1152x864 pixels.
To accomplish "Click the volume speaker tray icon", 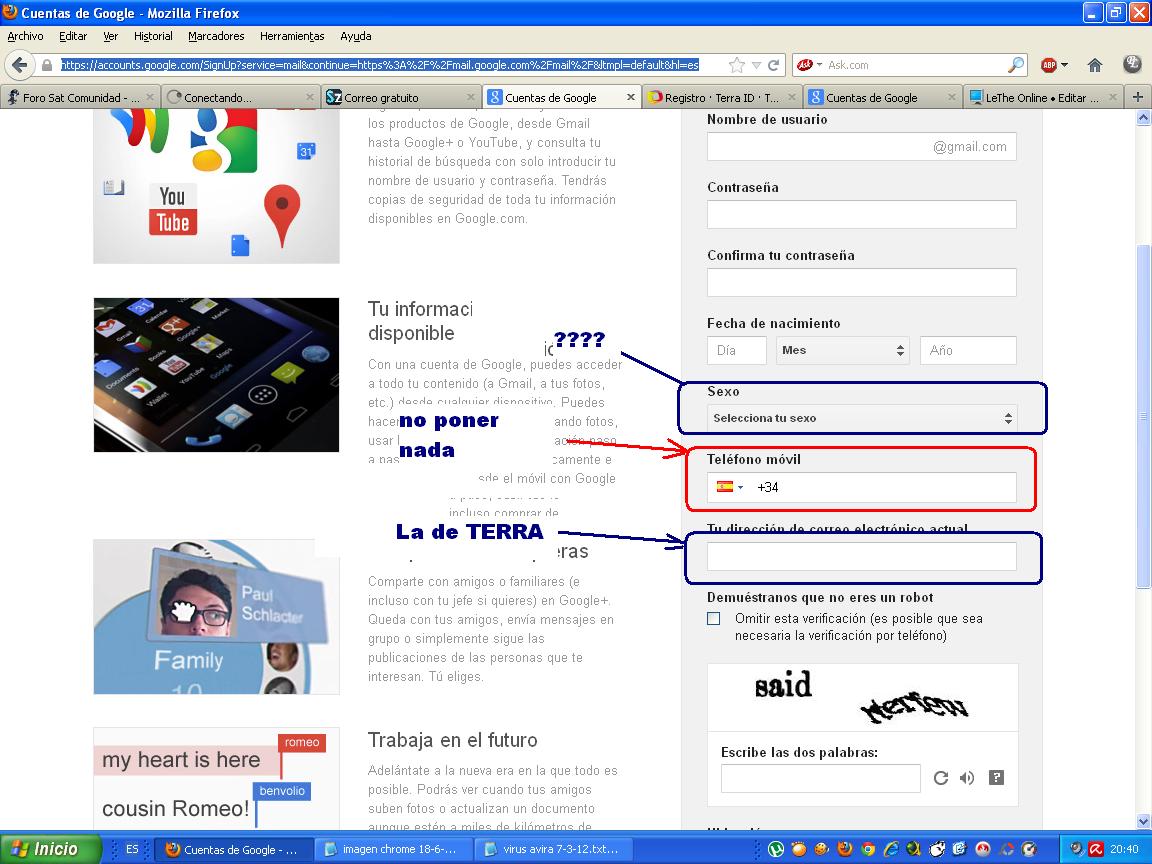I will 1077,849.
